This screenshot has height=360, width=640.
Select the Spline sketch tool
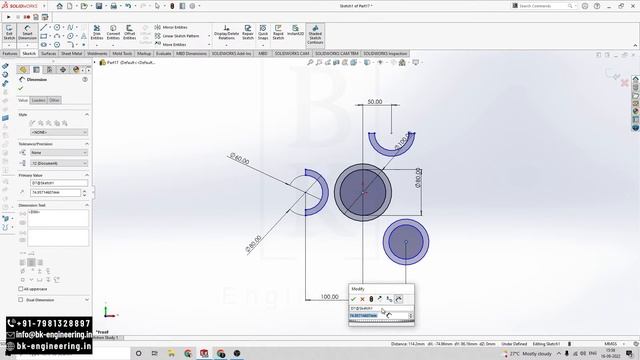[x=70, y=27]
